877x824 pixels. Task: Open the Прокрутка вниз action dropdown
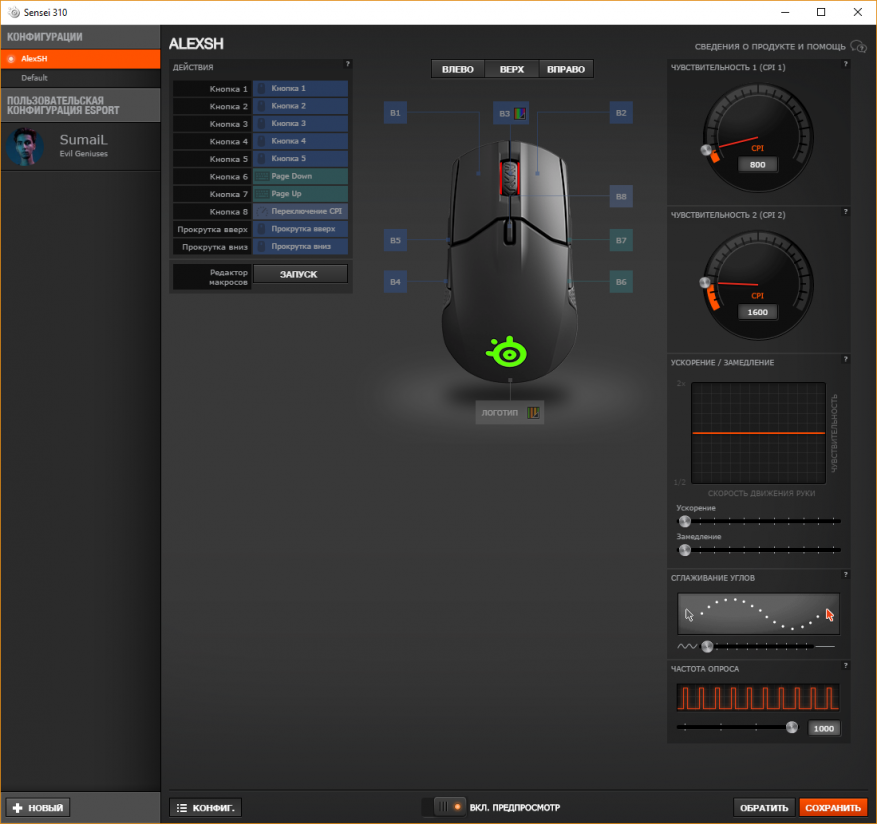[300, 246]
